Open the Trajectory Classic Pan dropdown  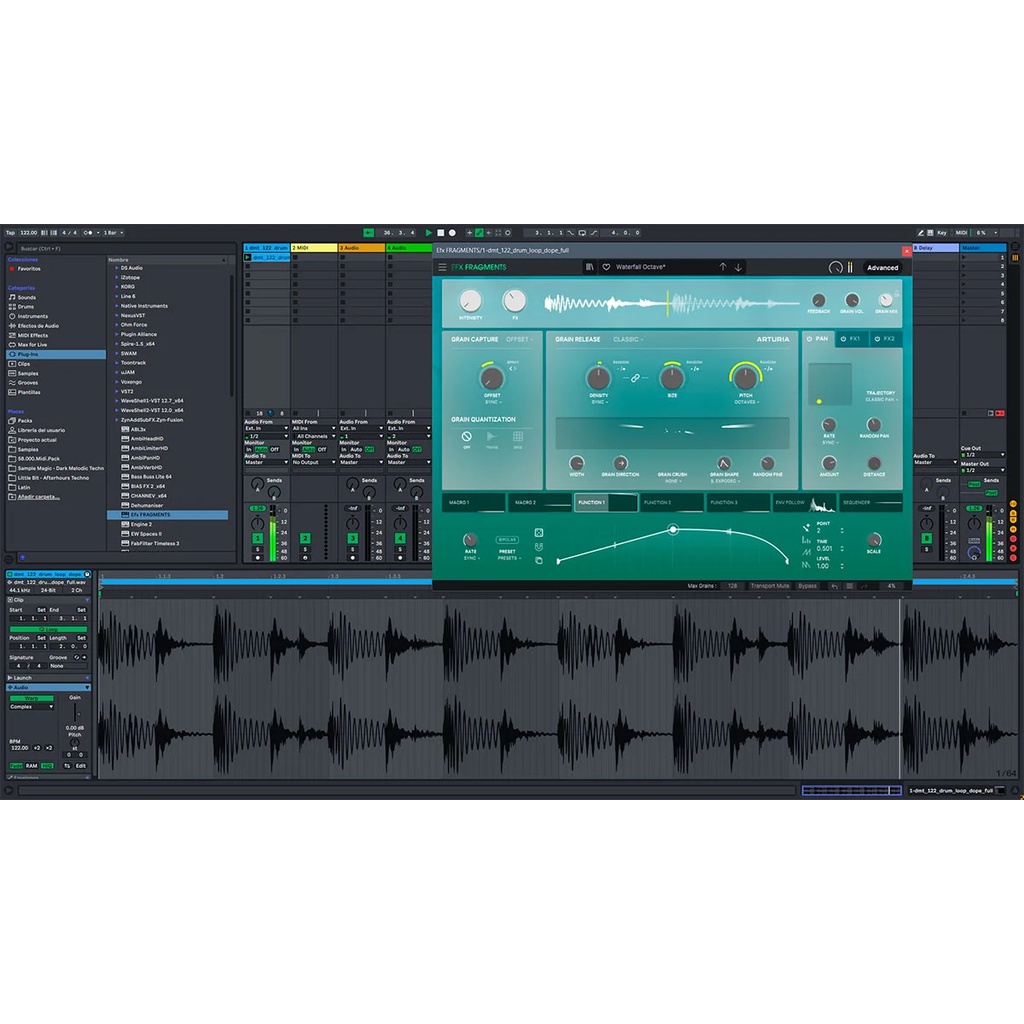881,400
